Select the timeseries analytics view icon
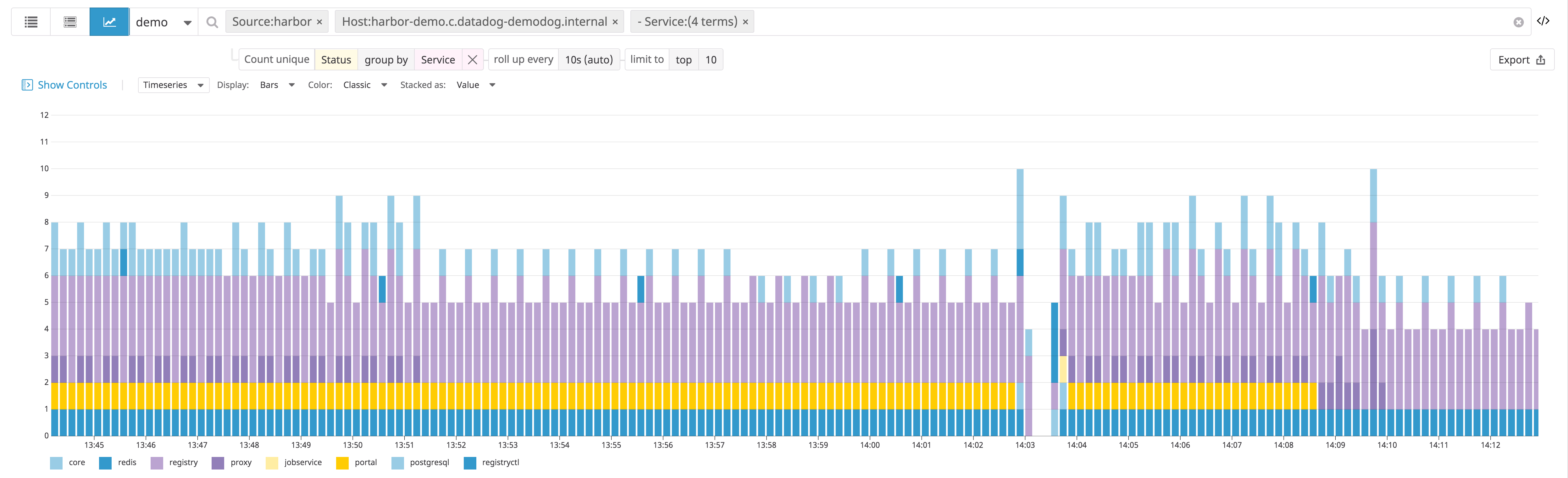Viewport: 1568px width, 478px height. pyautogui.click(x=109, y=22)
